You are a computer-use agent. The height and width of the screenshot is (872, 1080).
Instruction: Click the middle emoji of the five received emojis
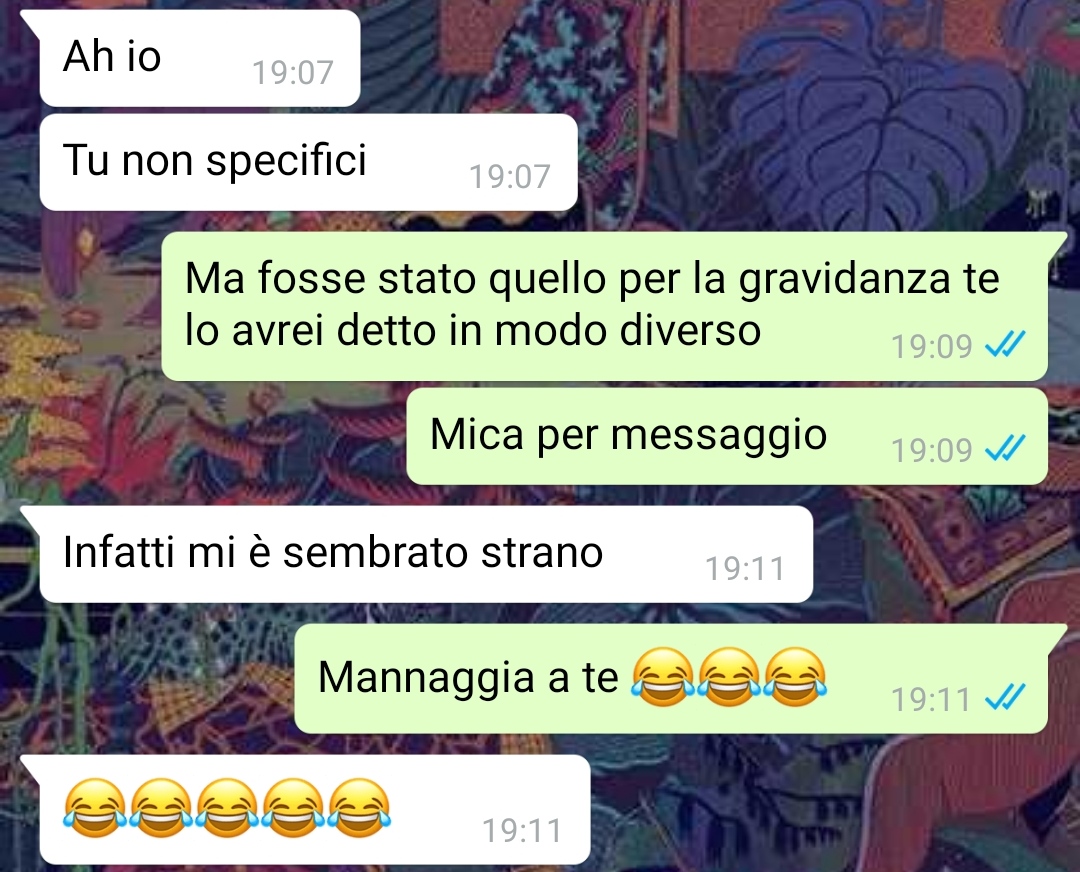coord(227,808)
